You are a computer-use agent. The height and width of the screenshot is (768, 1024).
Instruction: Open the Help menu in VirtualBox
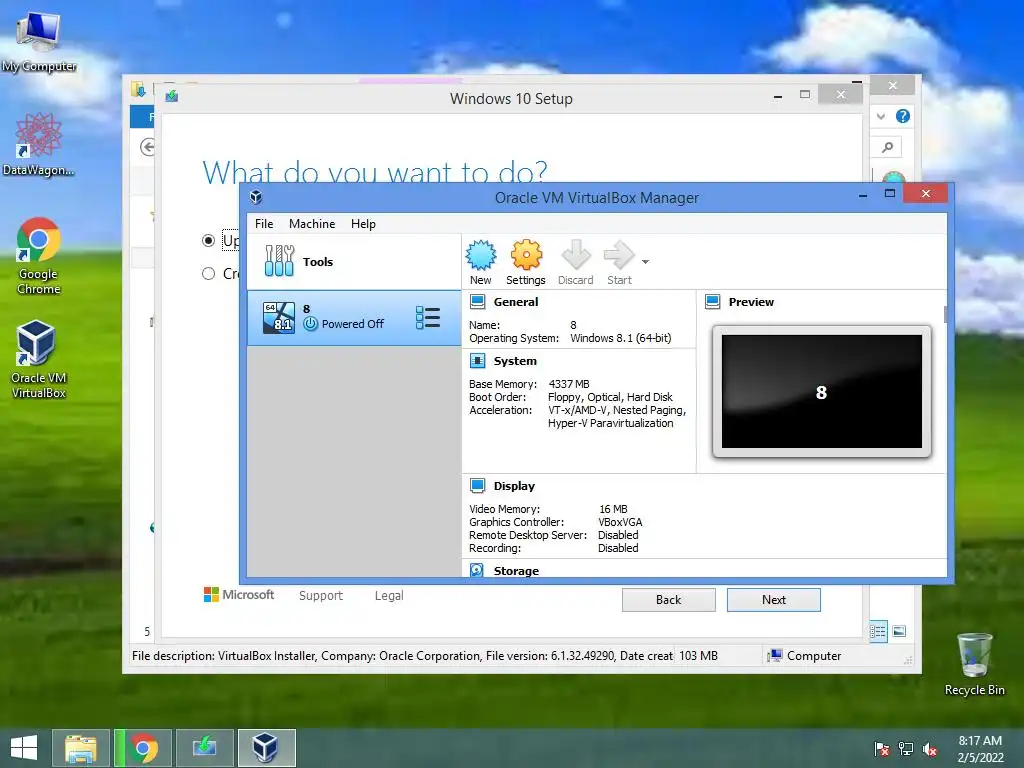363,224
